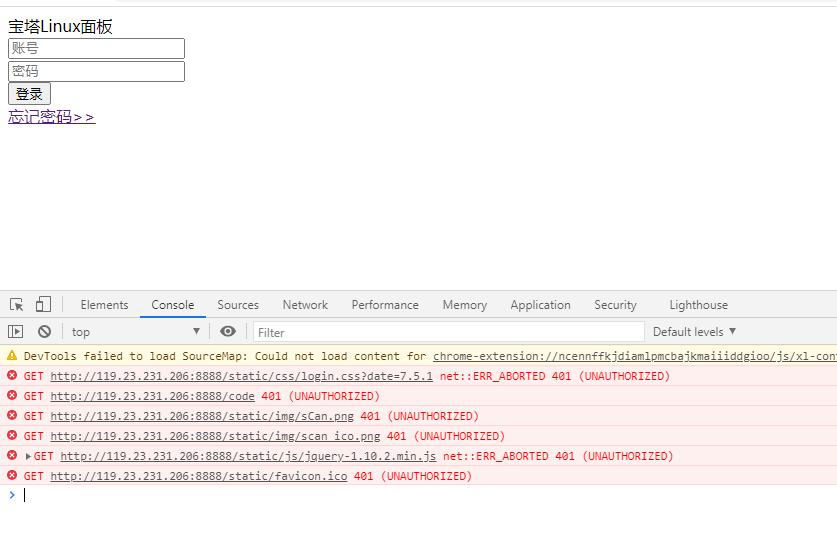Click the error icon on the jquery row

tap(12, 455)
